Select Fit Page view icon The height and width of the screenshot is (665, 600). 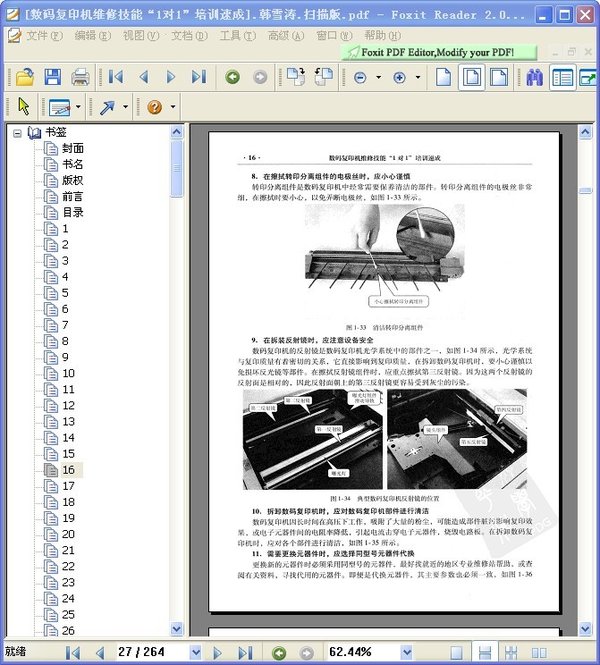pyautogui.click(x=471, y=77)
